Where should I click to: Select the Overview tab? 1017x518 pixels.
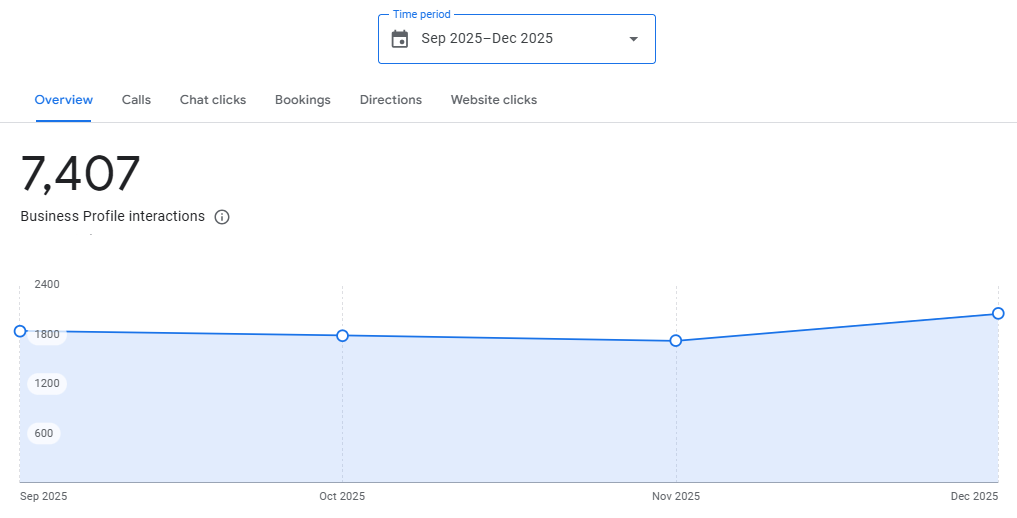pos(64,100)
